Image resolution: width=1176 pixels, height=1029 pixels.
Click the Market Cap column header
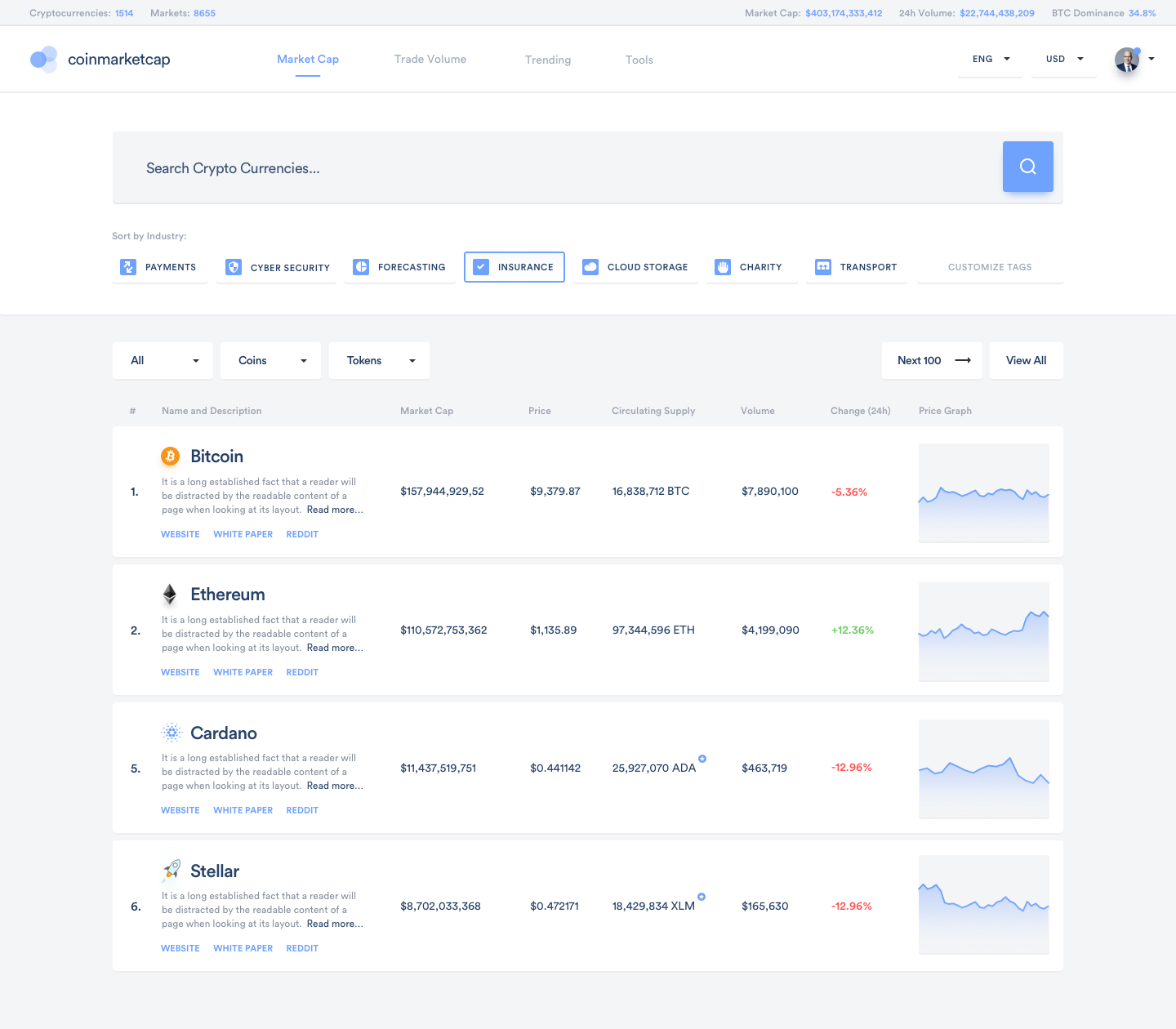point(426,411)
